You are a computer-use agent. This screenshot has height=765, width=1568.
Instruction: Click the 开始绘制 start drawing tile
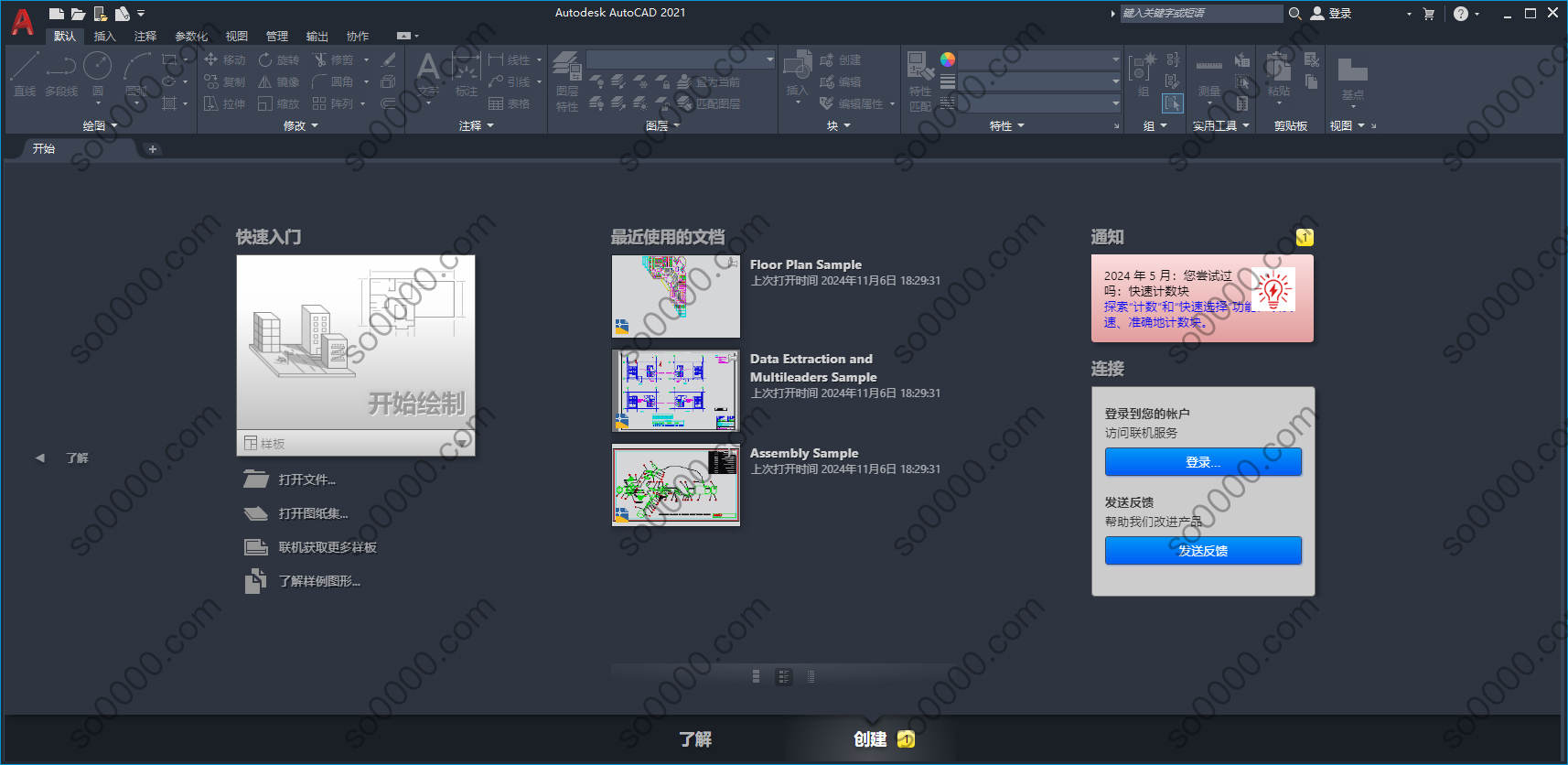356,342
